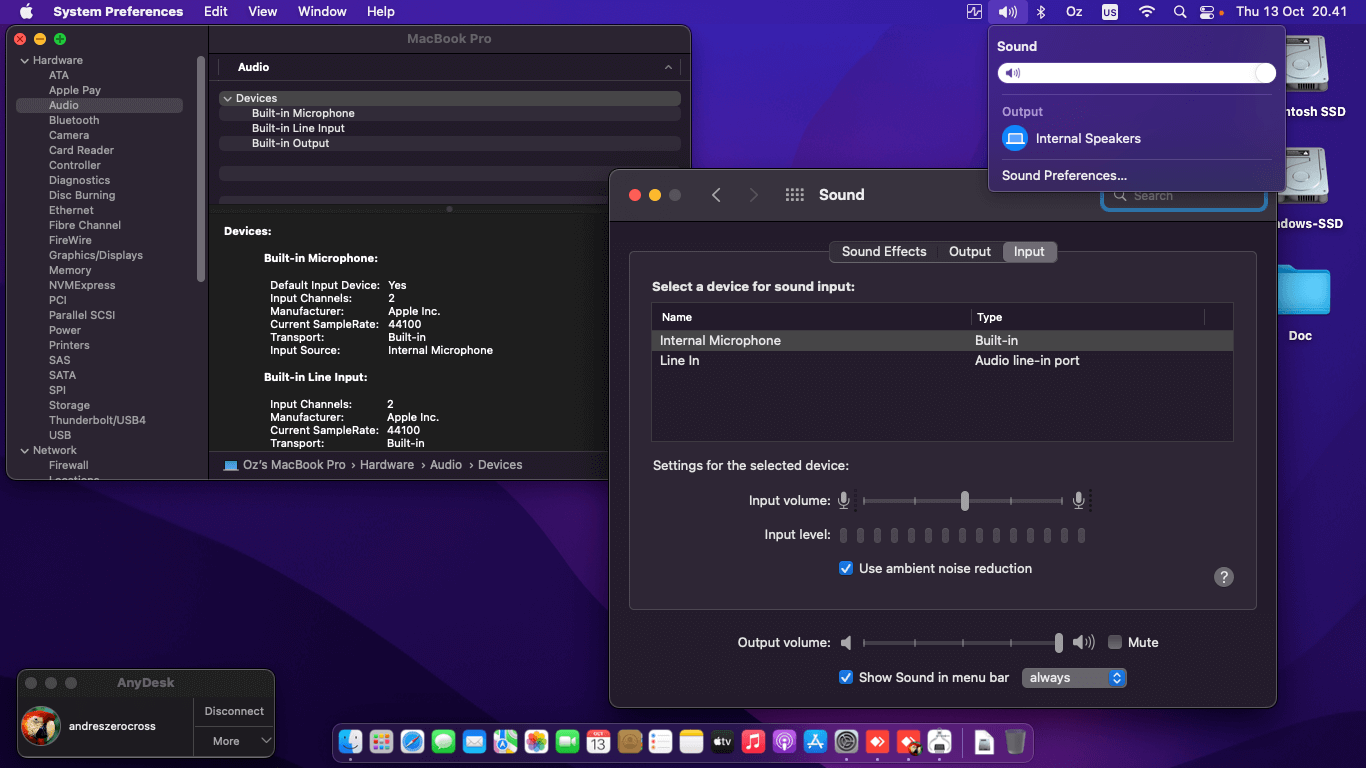
Task: Launch FaceTime from the Dock
Action: coord(567,742)
